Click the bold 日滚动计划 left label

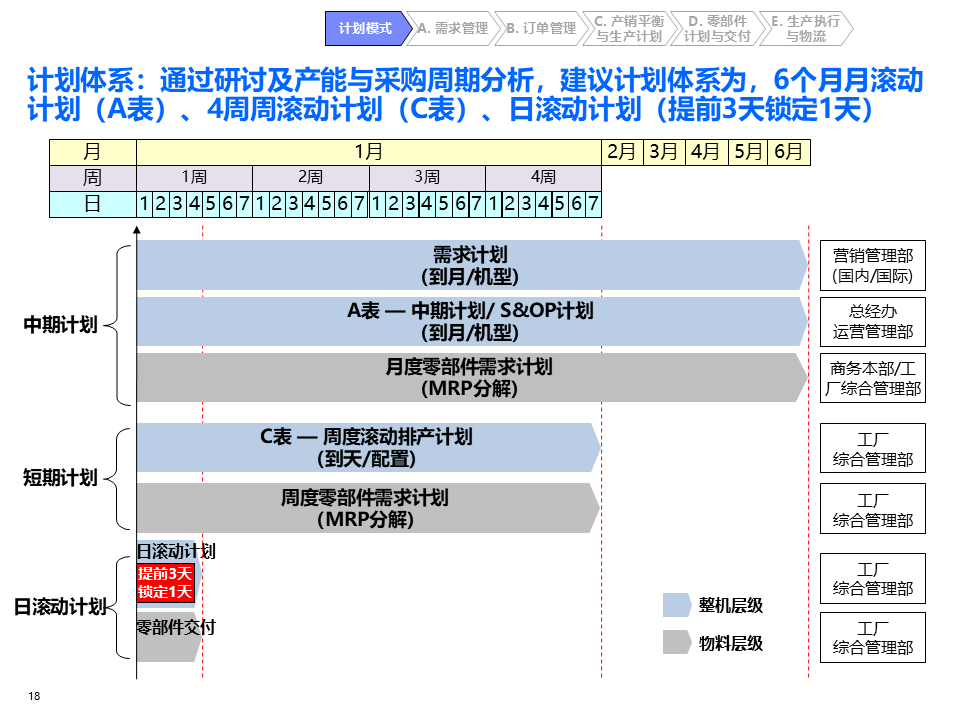tap(60, 607)
